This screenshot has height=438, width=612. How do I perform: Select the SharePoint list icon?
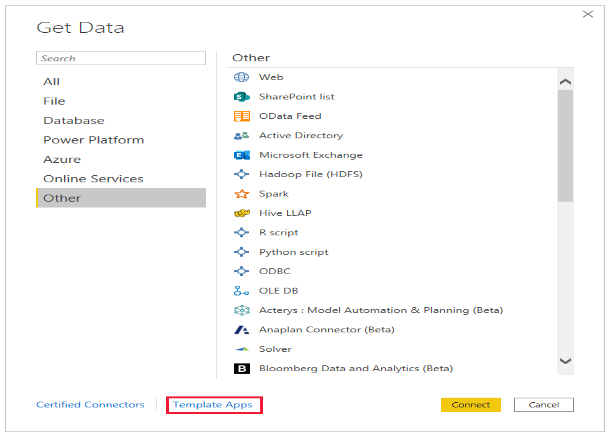pos(241,97)
